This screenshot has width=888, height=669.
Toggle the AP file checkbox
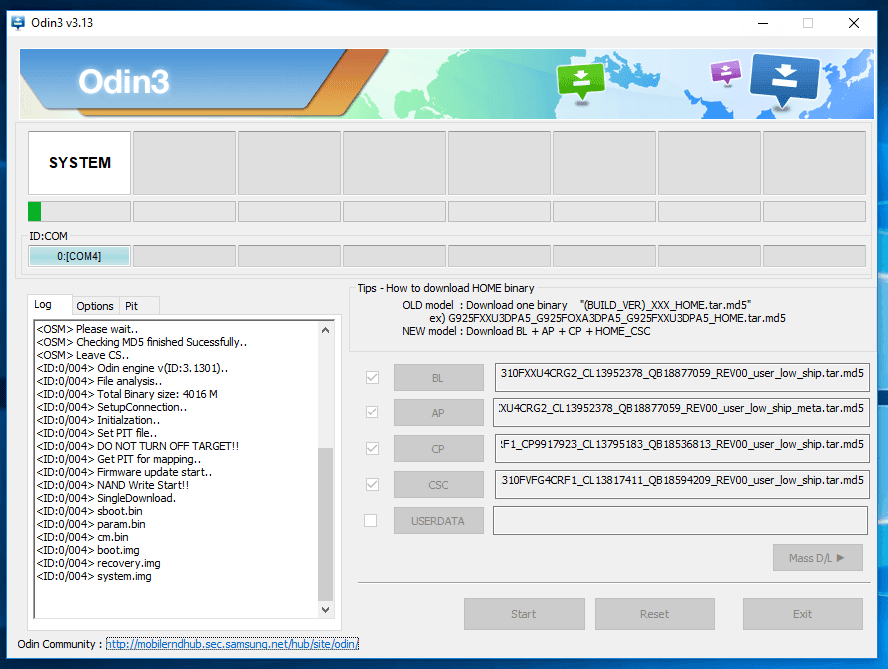[x=372, y=412]
